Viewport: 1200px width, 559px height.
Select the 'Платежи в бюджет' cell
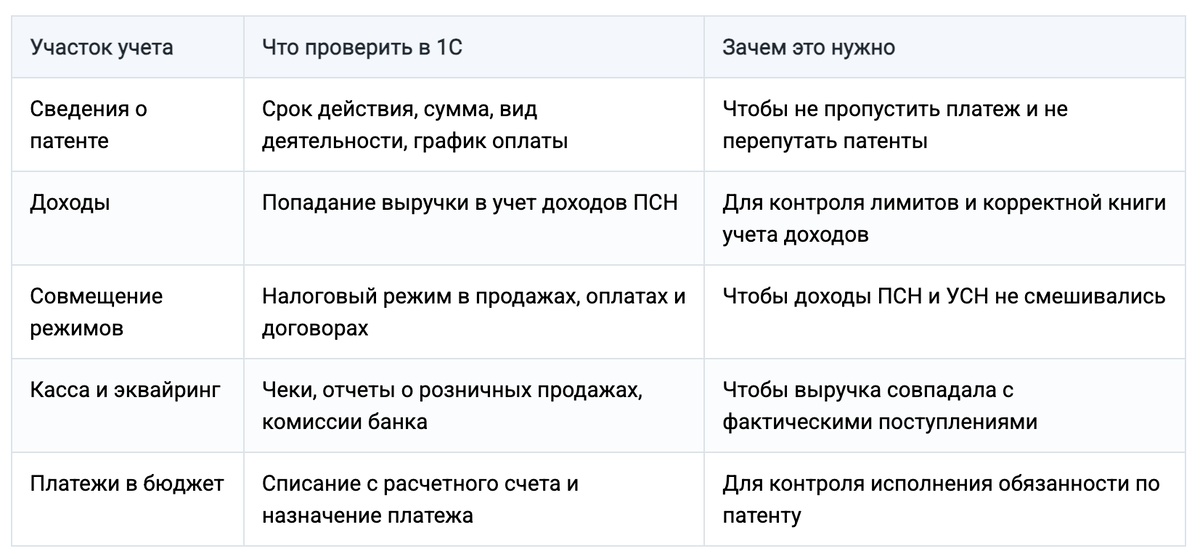click(x=127, y=499)
